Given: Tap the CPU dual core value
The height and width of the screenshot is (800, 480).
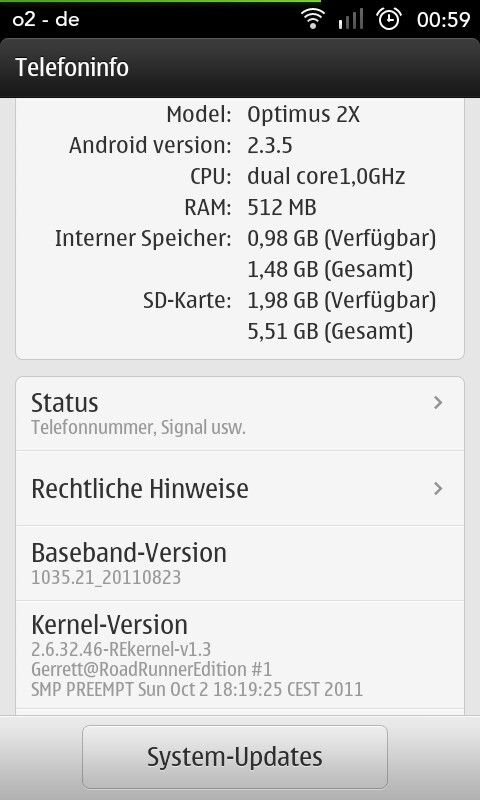Looking at the screenshot, I should tap(326, 177).
